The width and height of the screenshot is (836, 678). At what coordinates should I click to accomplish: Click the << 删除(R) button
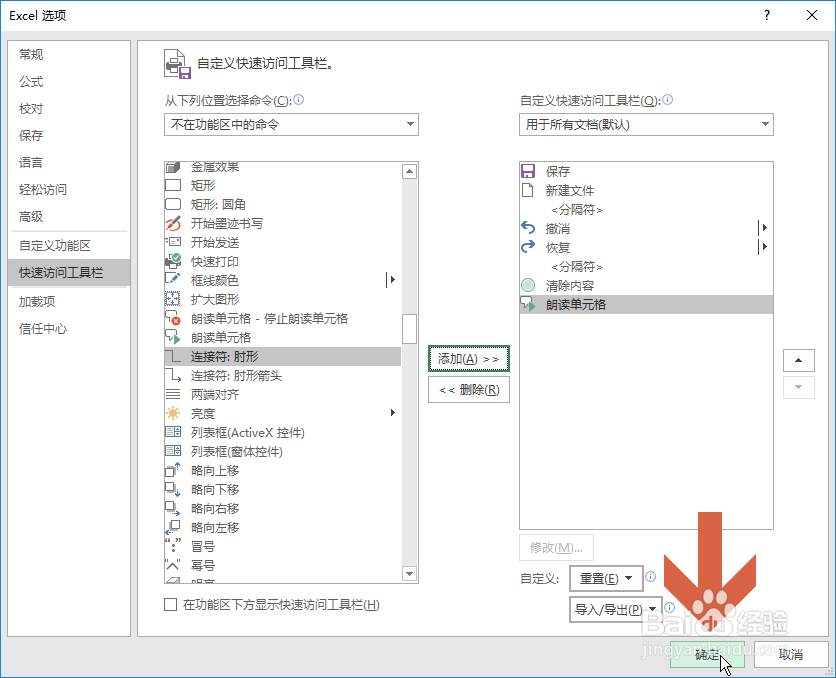pyautogui.click(x=469, y=390)
